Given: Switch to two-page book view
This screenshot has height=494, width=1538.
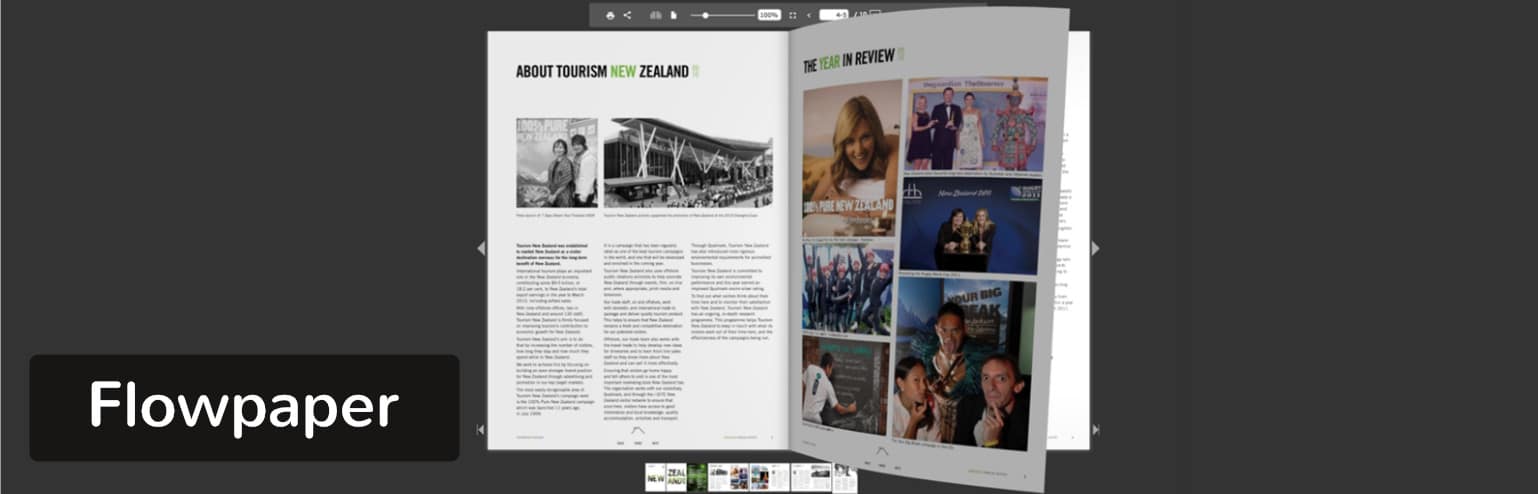Looking at the screenshot, I should click(x=656, y=15).
